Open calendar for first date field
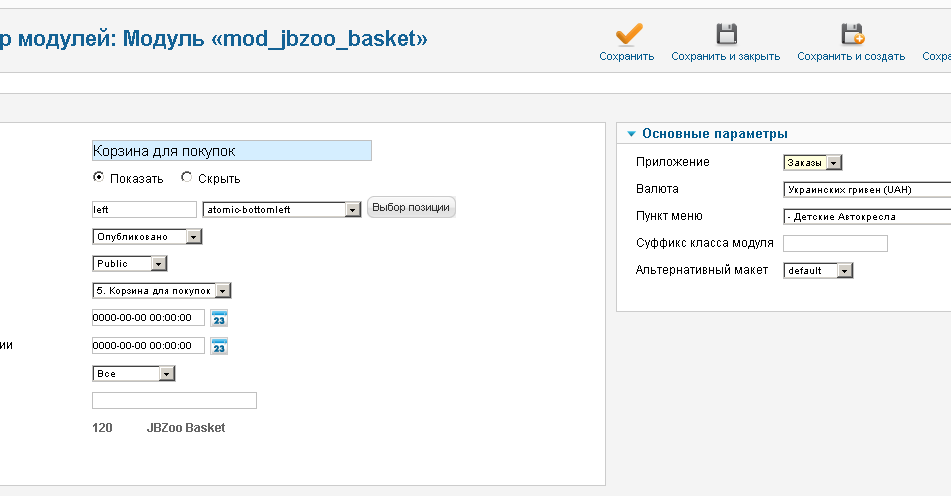 coord(220,318)
